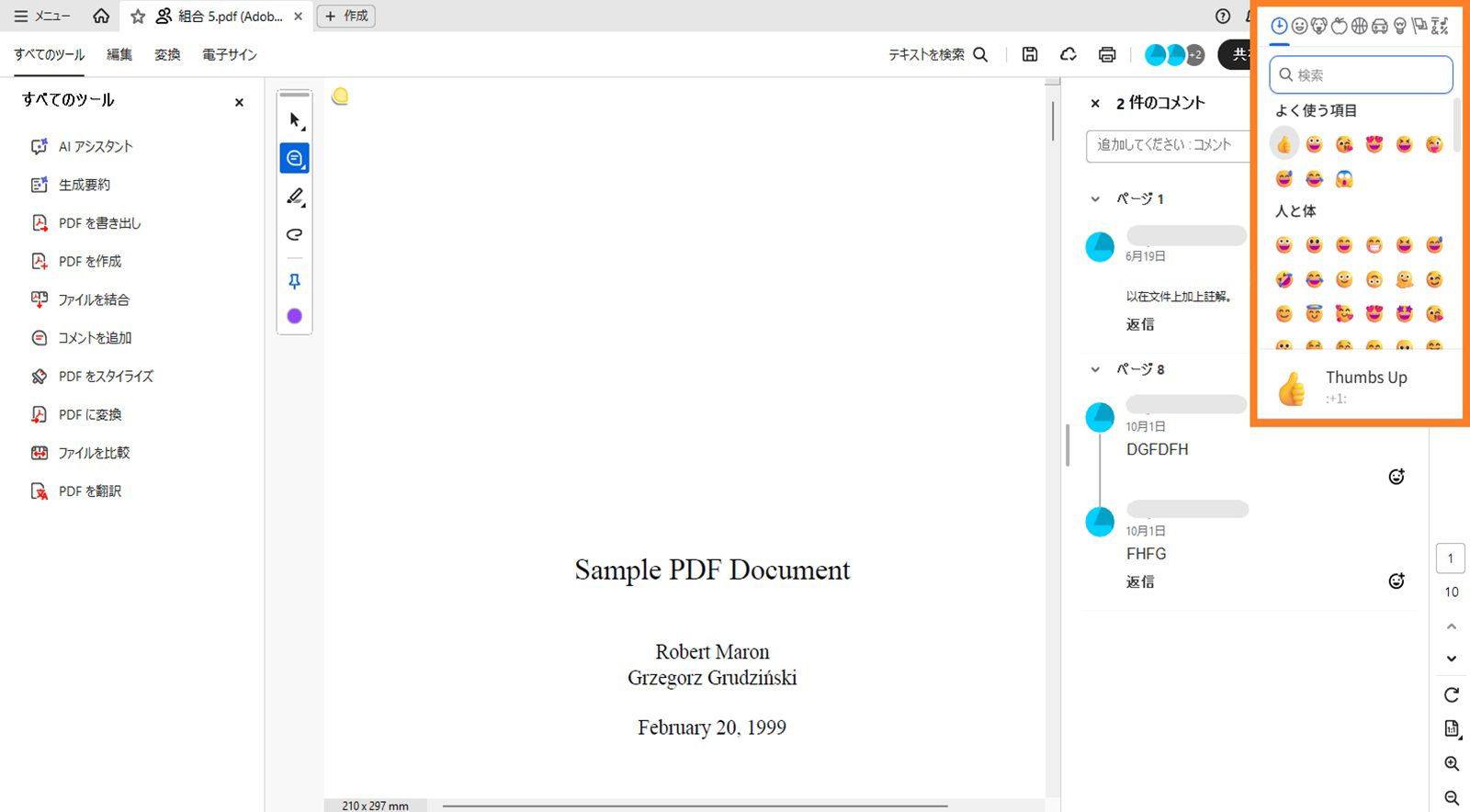The height and width of the screenshot is (812, 1470).
Task: Show the activities emoji category (basketball)
Action: click(1360, 26)
